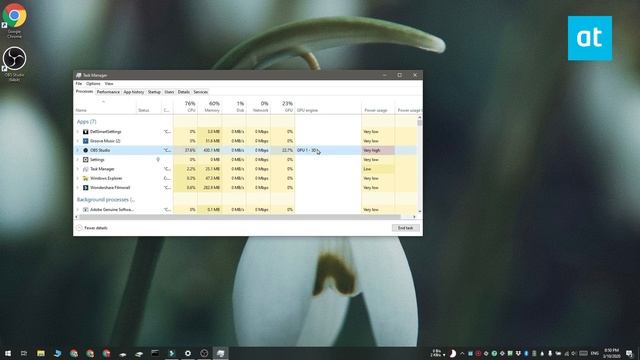This screenshot has width=640, height=360.
Task: Click the horizontal scrollbar in Task Manager
Action: [241, 217]
